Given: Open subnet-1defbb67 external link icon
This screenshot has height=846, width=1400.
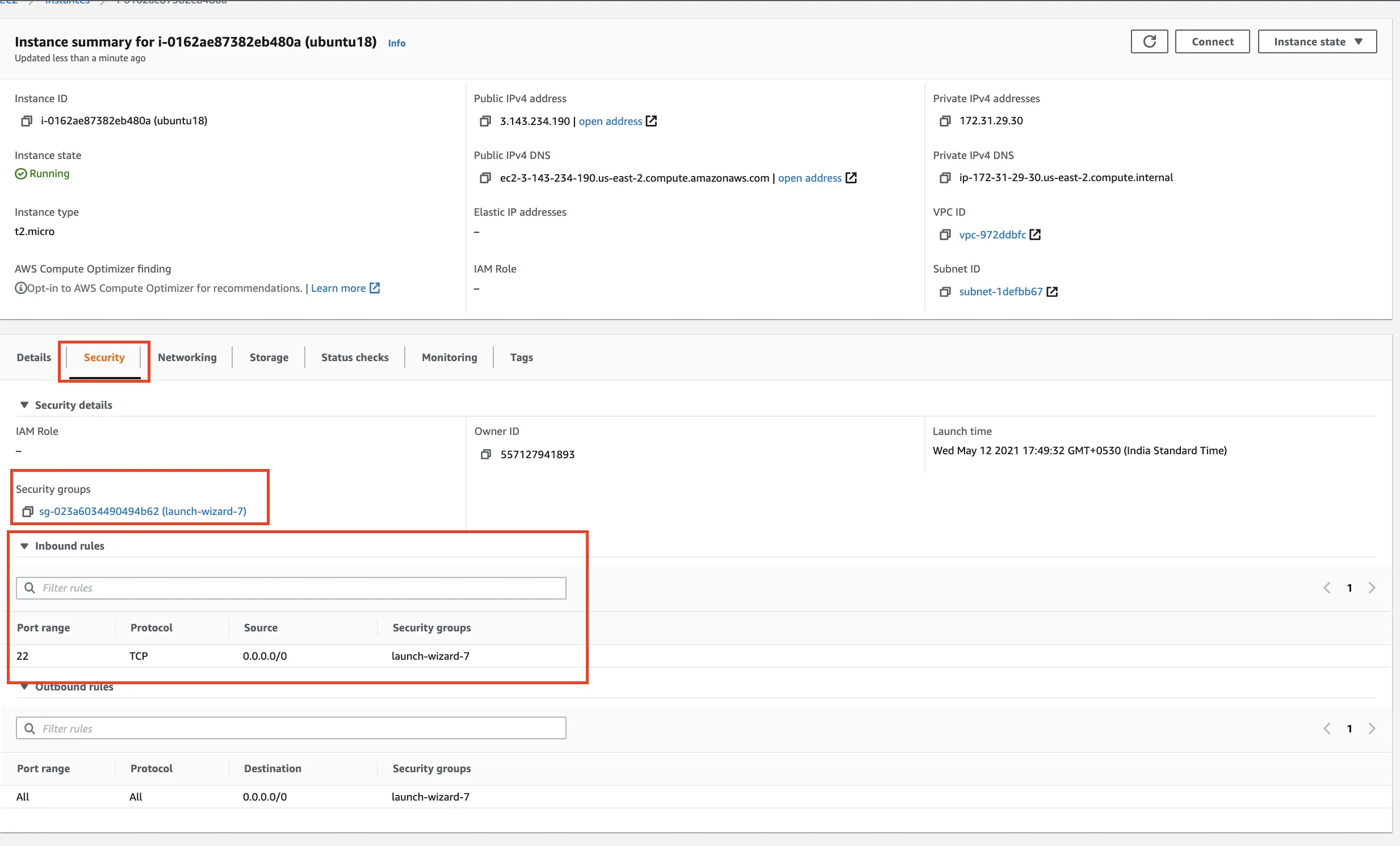Looking at the screenshot, I should [x=1053, y=291].
